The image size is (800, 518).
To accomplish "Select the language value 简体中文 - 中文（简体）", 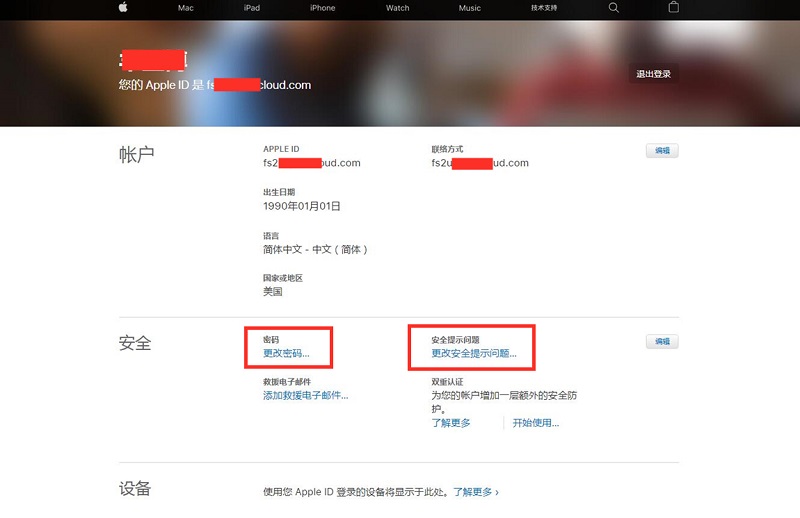I will [315, 250].
